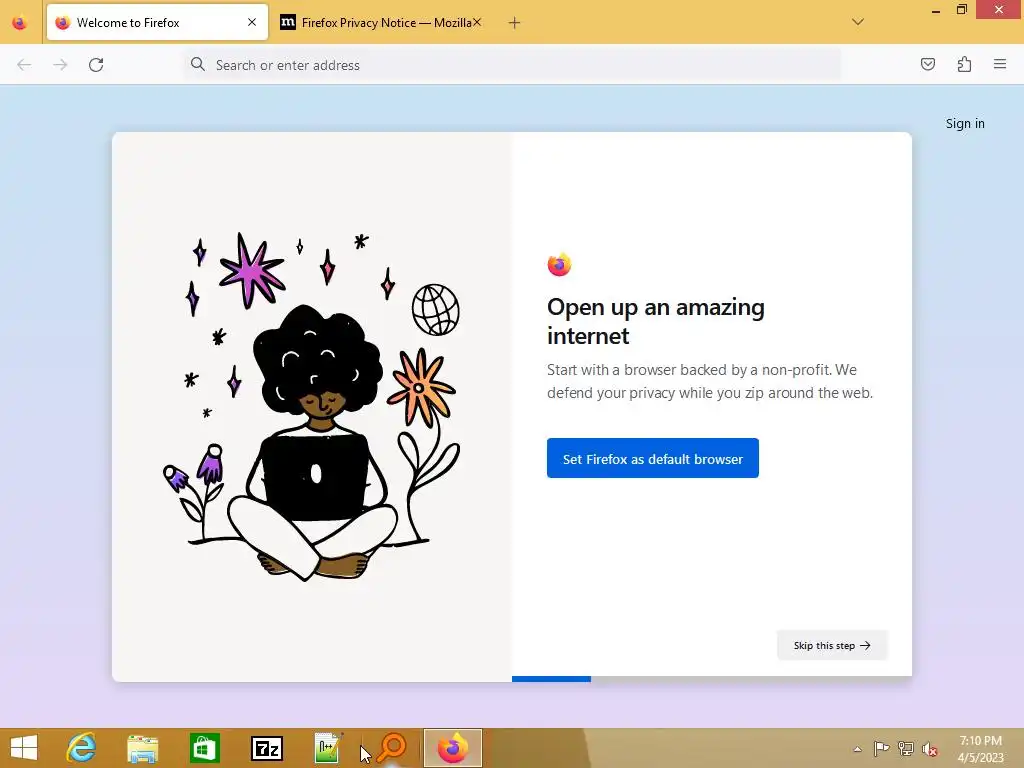Click the Firefox logo above the headline
Screen dimensions: 1024x768
point(559,264)
